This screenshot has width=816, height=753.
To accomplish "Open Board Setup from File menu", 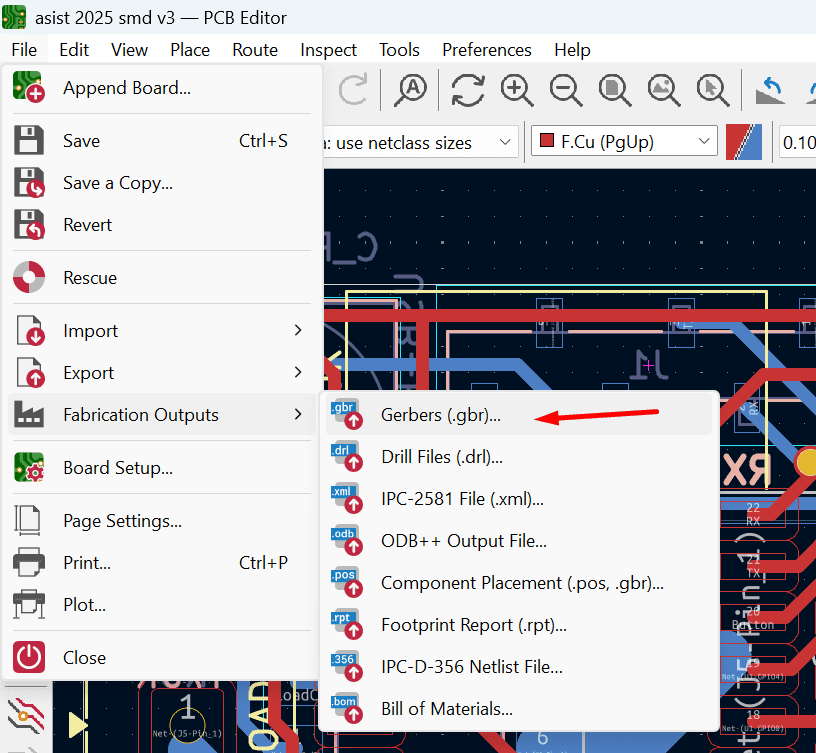I will [117, 468].
